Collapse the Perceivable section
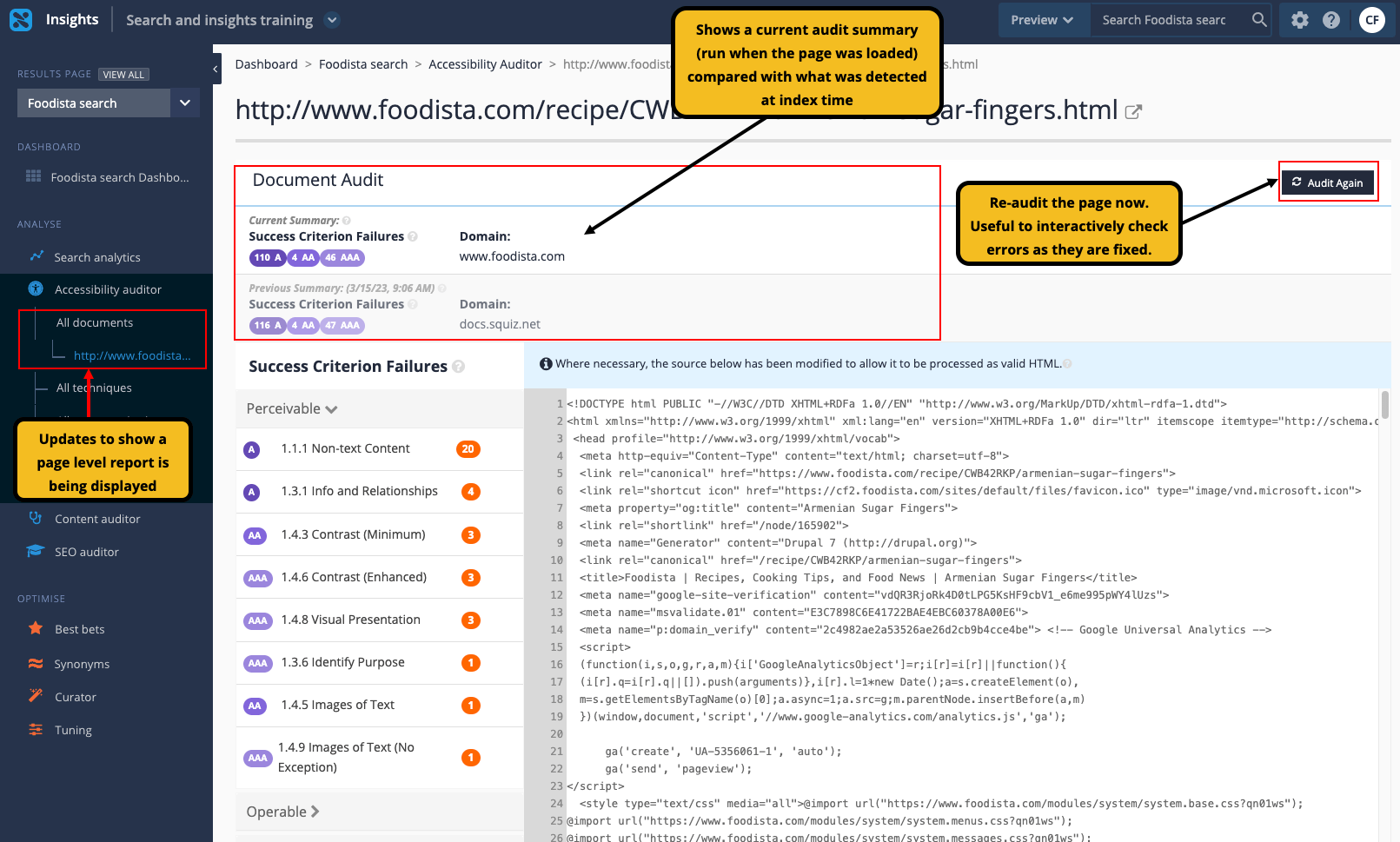 pyautogui.click(x=292, y=408)
